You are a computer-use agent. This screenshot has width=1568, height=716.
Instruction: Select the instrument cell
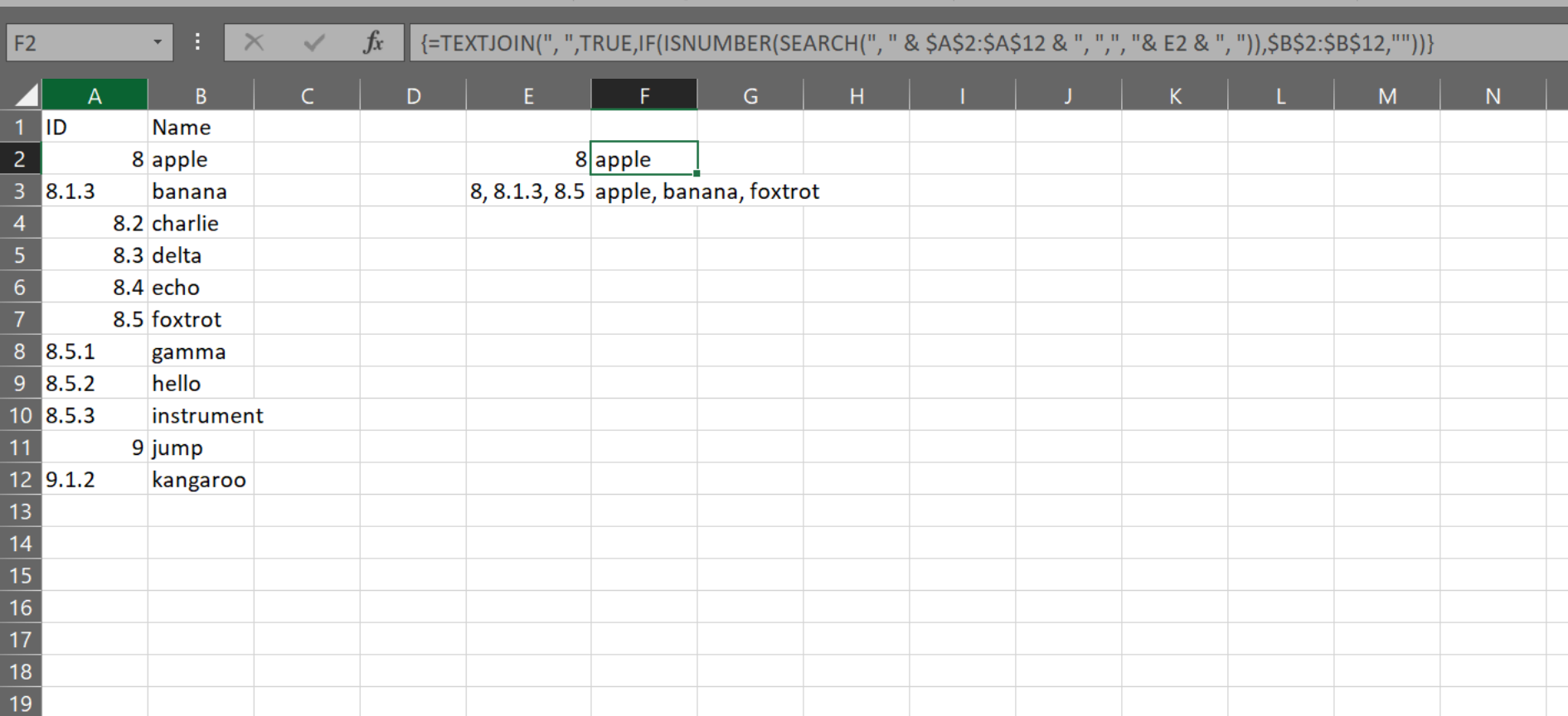(x=201, y=415)
